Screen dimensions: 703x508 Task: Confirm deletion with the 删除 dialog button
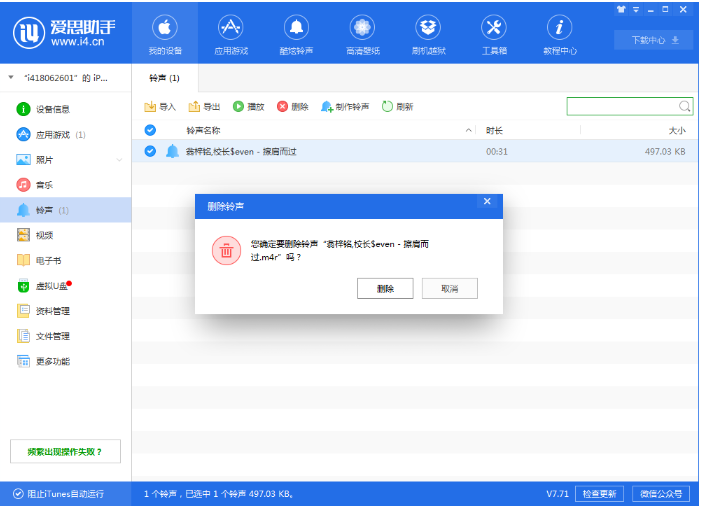385,288
